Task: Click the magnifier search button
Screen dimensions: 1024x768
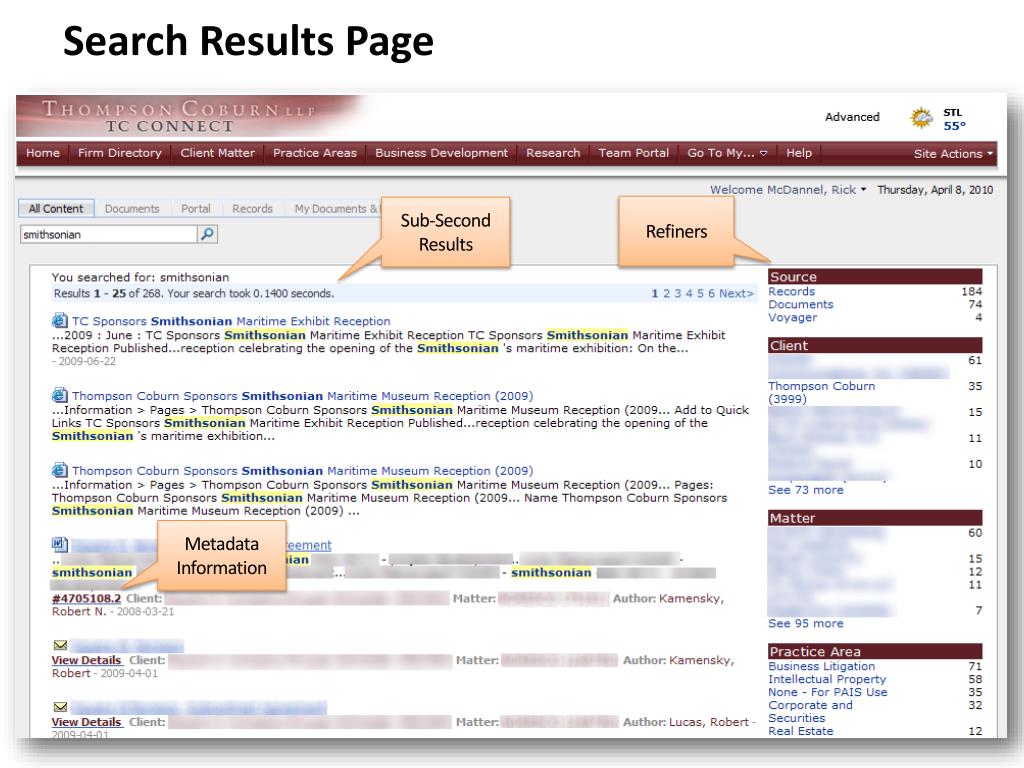Action: 207,234
